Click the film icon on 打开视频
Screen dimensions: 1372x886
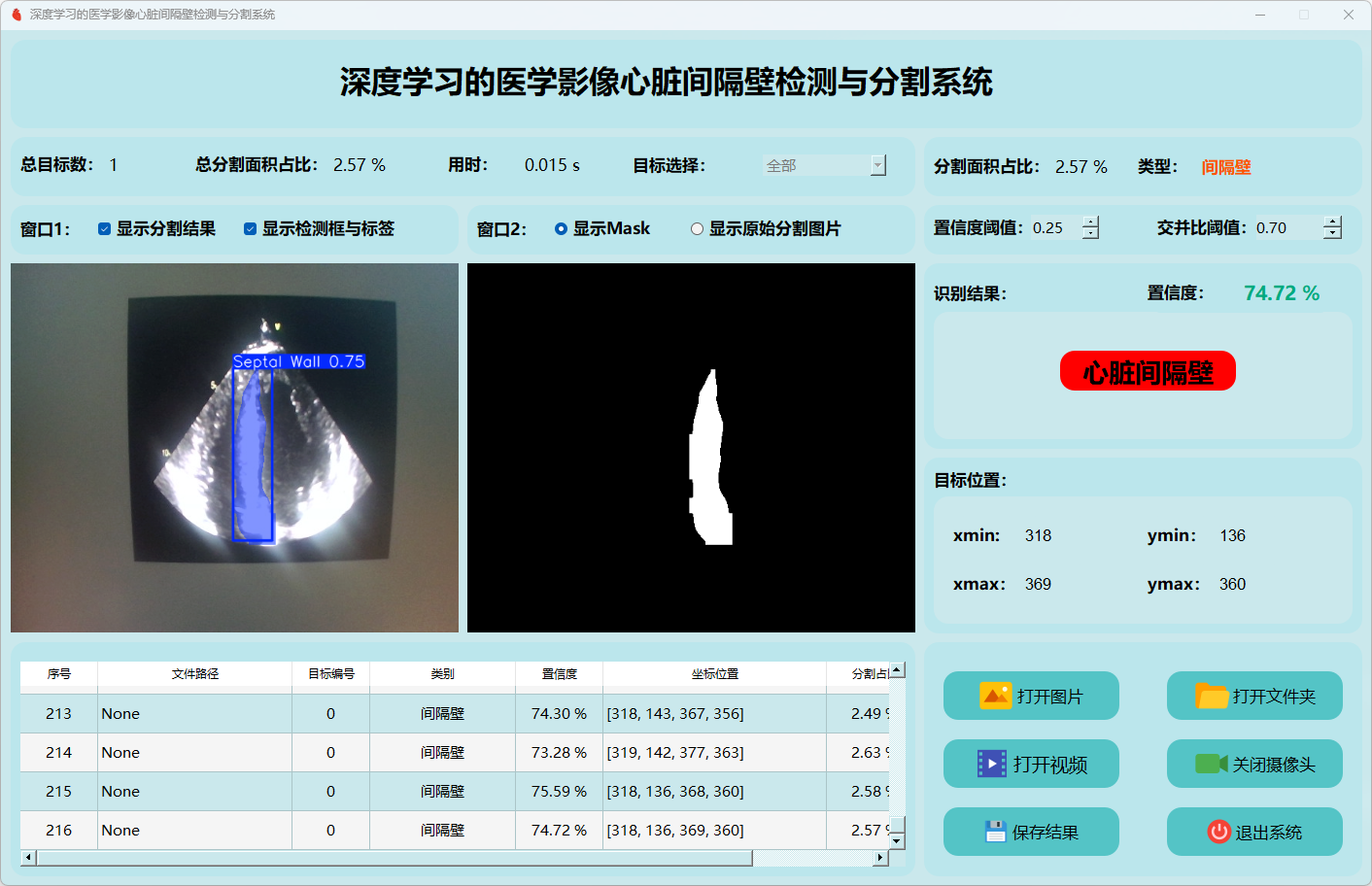point(991,764)
